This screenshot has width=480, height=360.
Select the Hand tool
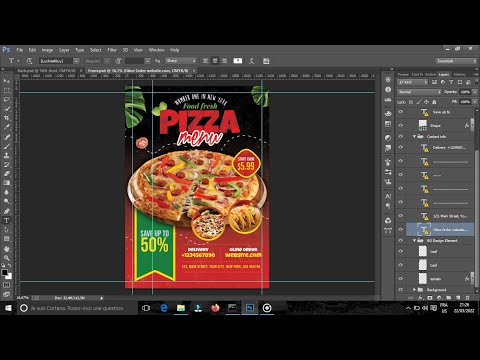6,249
